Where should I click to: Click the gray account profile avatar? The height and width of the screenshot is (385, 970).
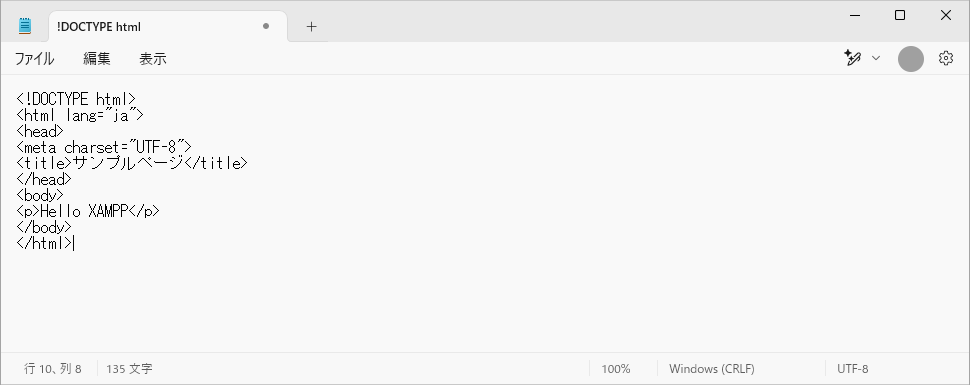[911, 59]
